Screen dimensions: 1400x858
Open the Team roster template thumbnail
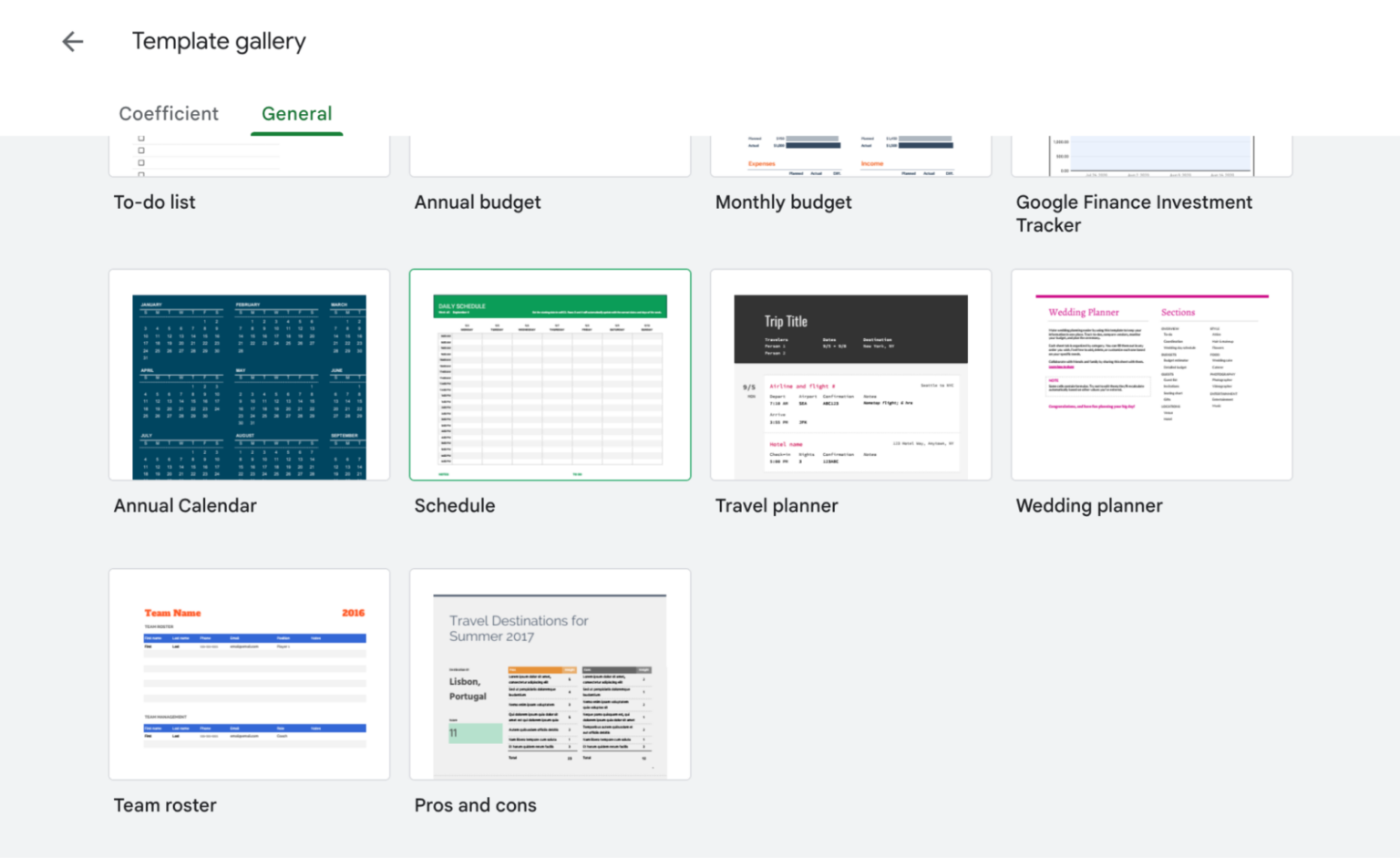pos(249,675)
